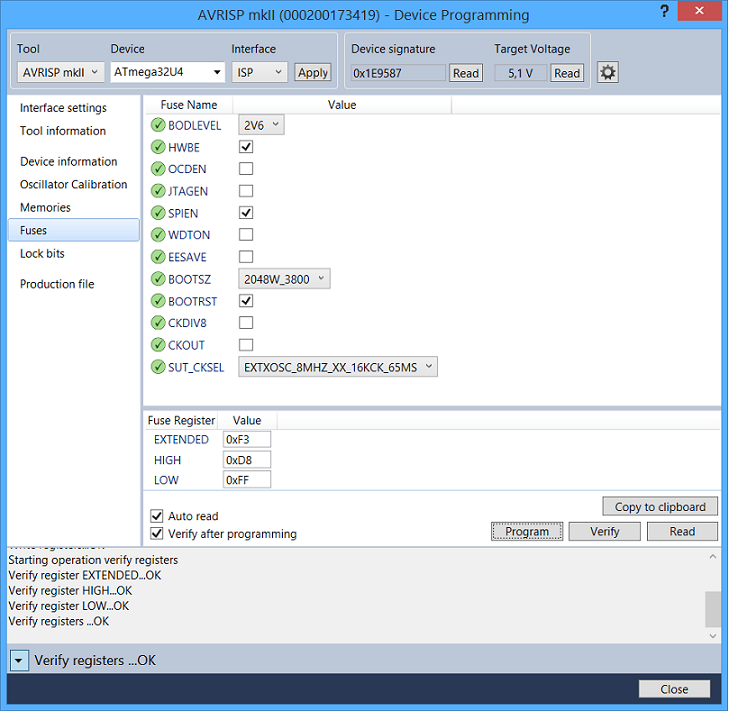Toggle the SPIEN fuse checkbox
Viewport: 729px width, 711px height.
[x=246, y=213]
